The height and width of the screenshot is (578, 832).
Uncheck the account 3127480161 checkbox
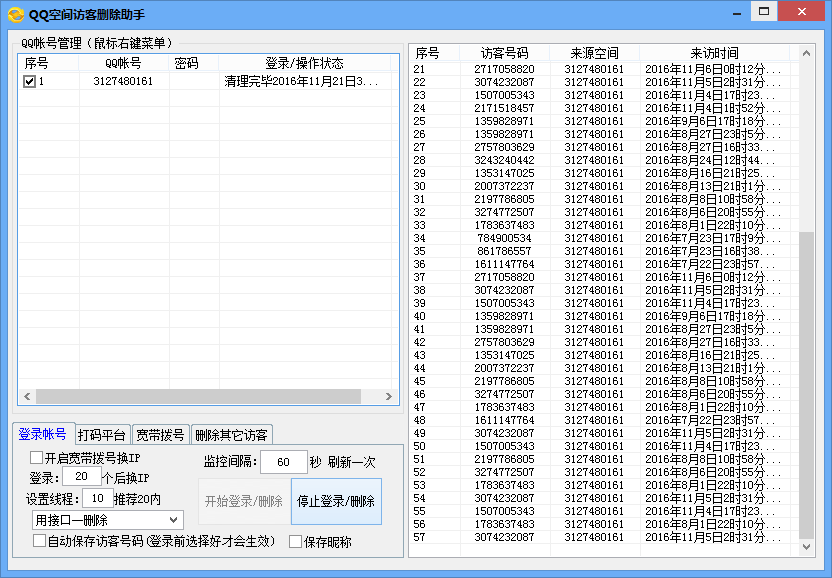(29, 81)
